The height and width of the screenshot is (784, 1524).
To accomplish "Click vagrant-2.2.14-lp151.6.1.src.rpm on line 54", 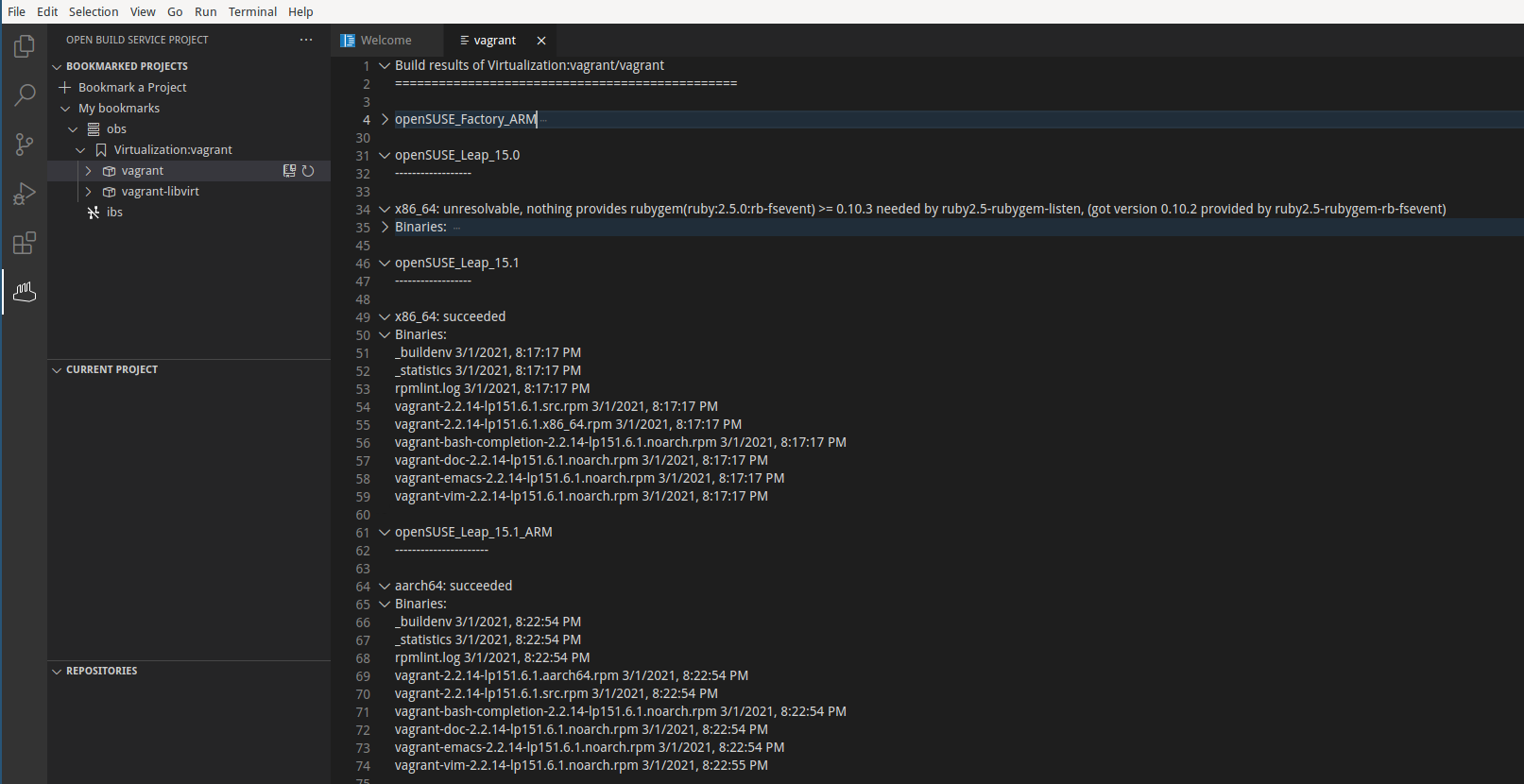I will tap(557, 407).
